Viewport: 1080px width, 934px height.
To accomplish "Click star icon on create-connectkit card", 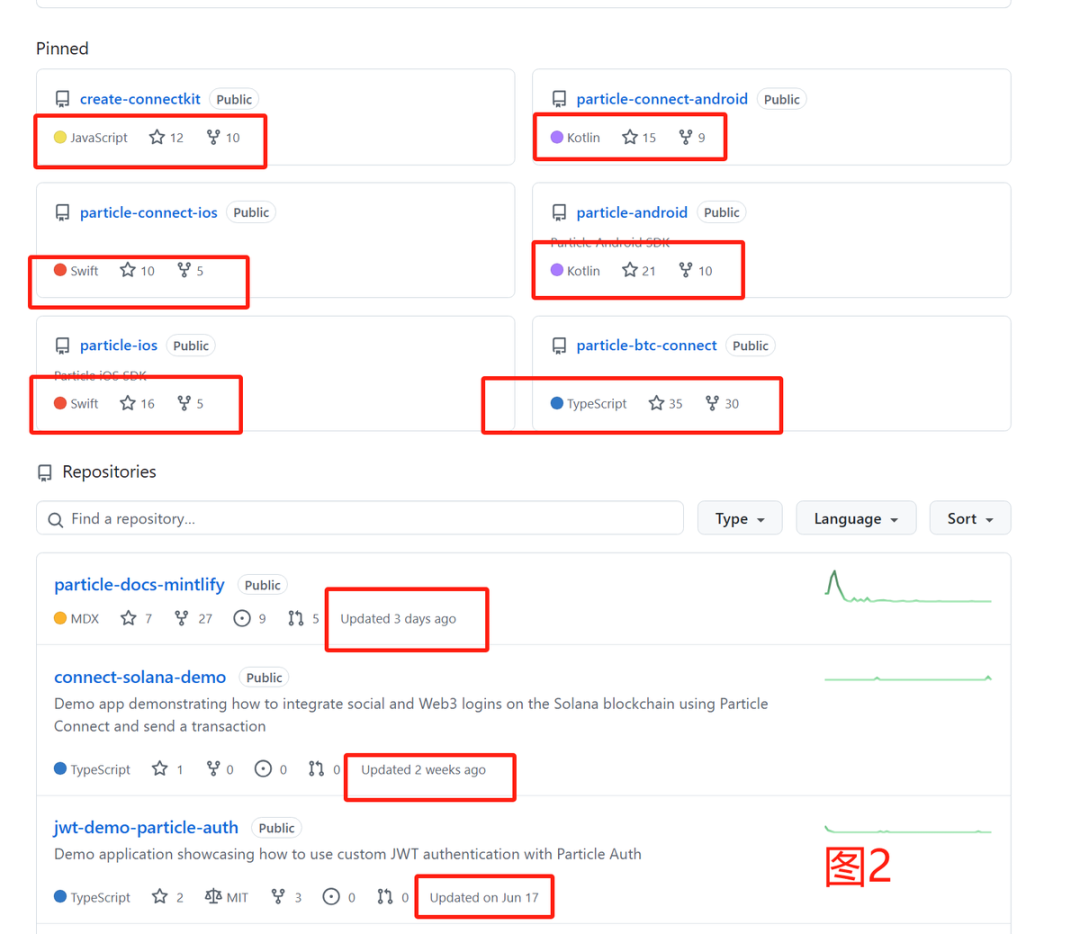I will pyautogui.click(x=157, y=137).
